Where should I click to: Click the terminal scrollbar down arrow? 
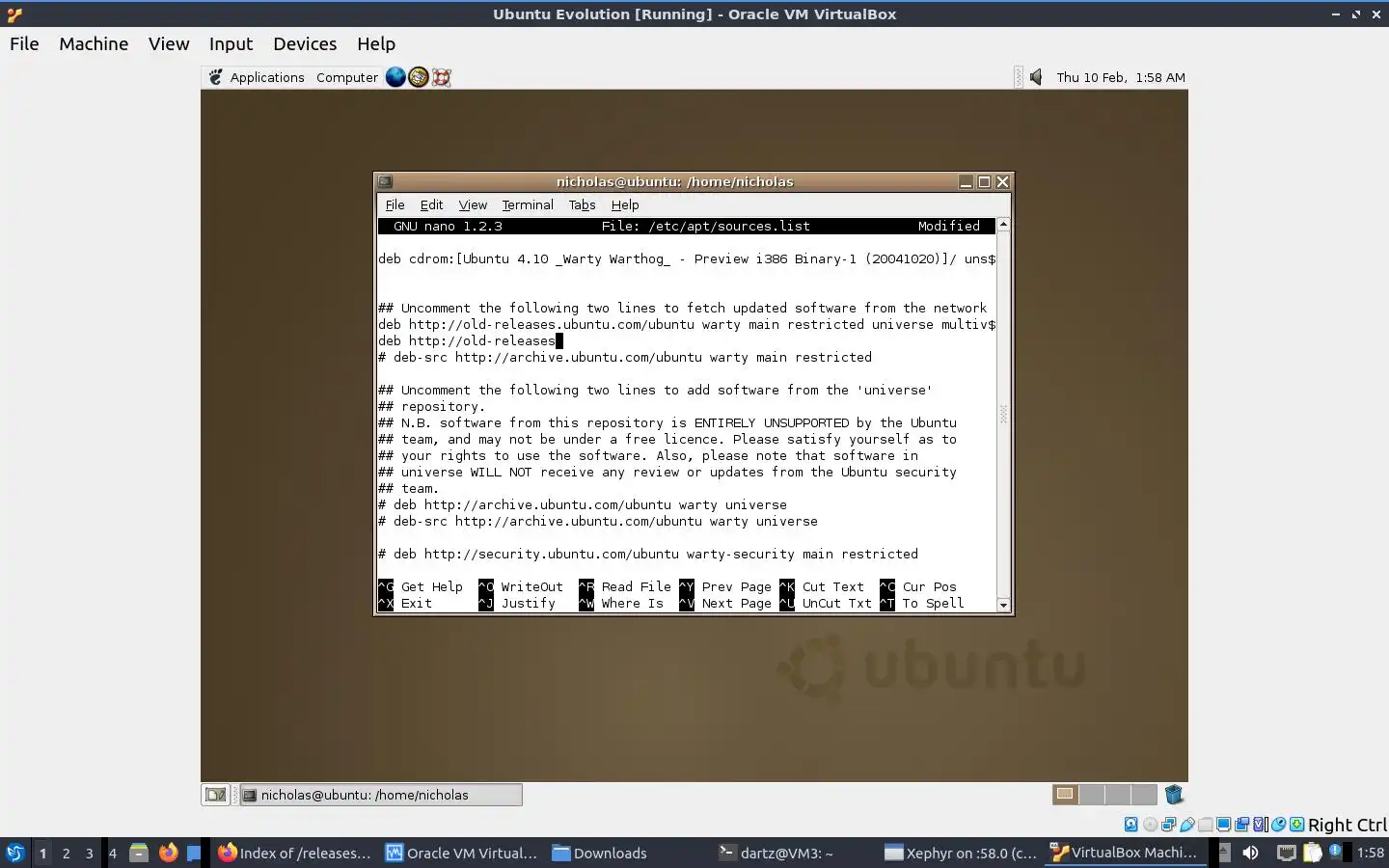(x=1003, y=606)
